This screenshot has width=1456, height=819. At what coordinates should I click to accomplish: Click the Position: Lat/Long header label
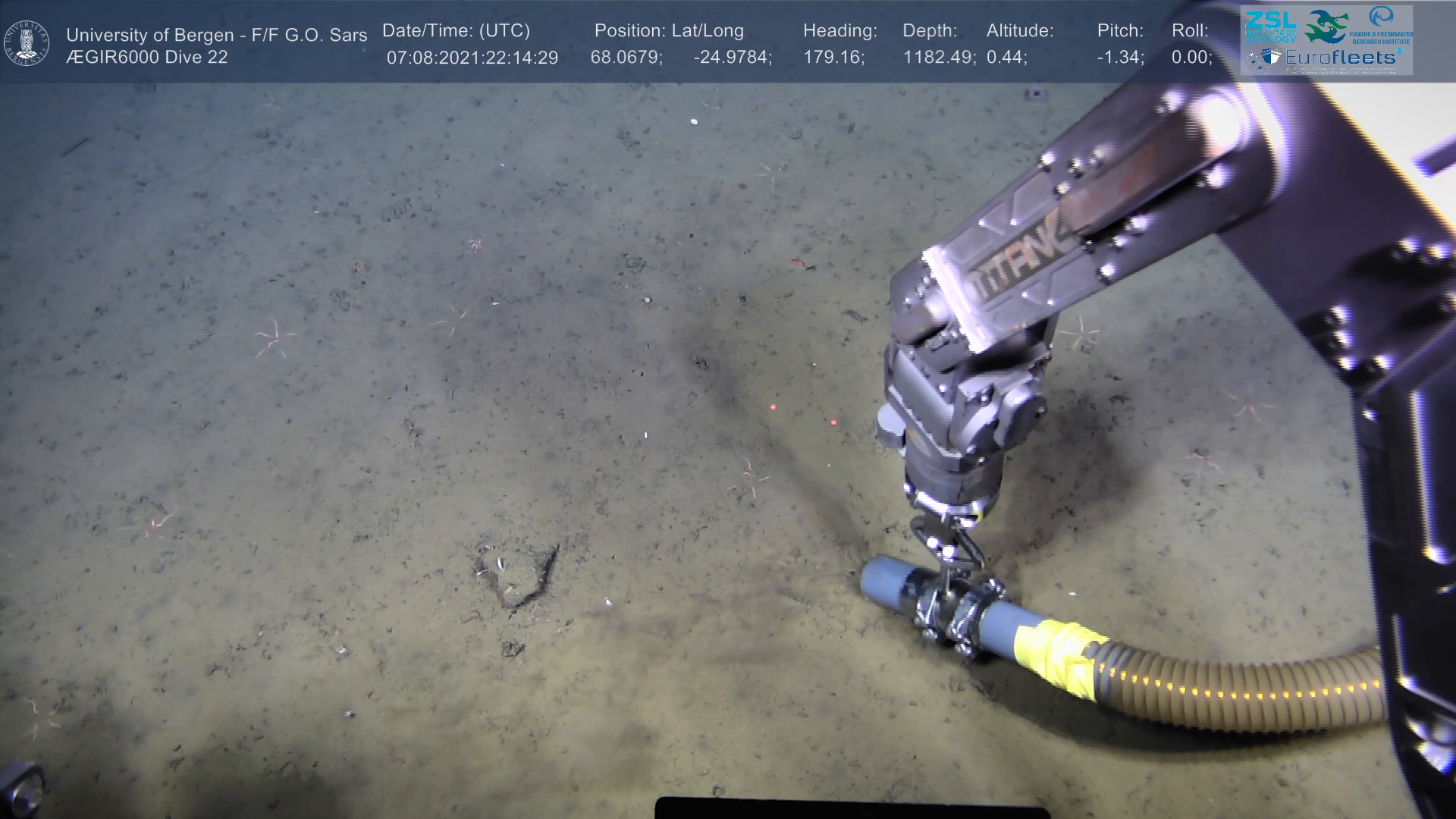[669, 31]
